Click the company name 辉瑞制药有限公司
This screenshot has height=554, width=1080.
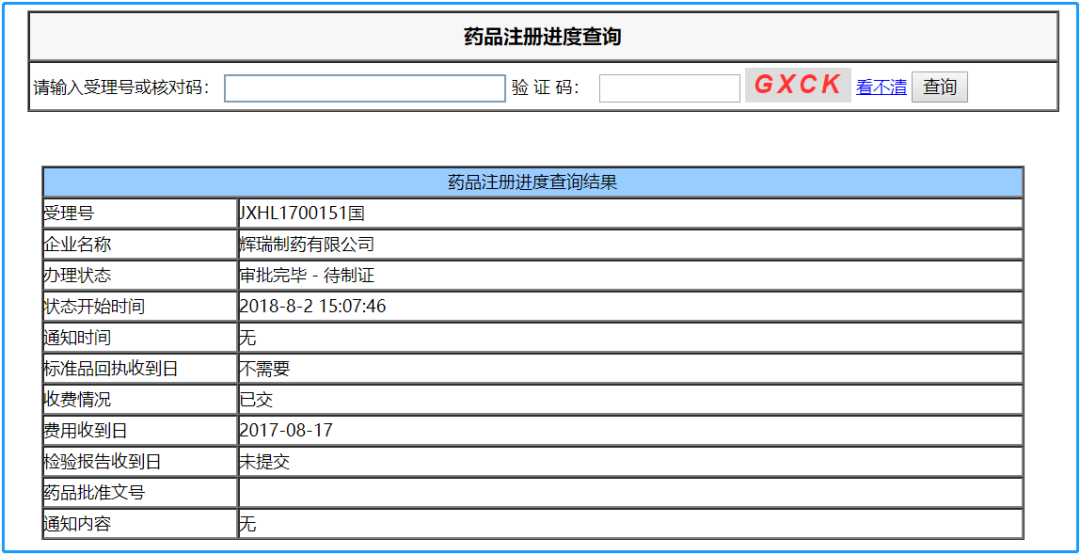coord(307,244)
